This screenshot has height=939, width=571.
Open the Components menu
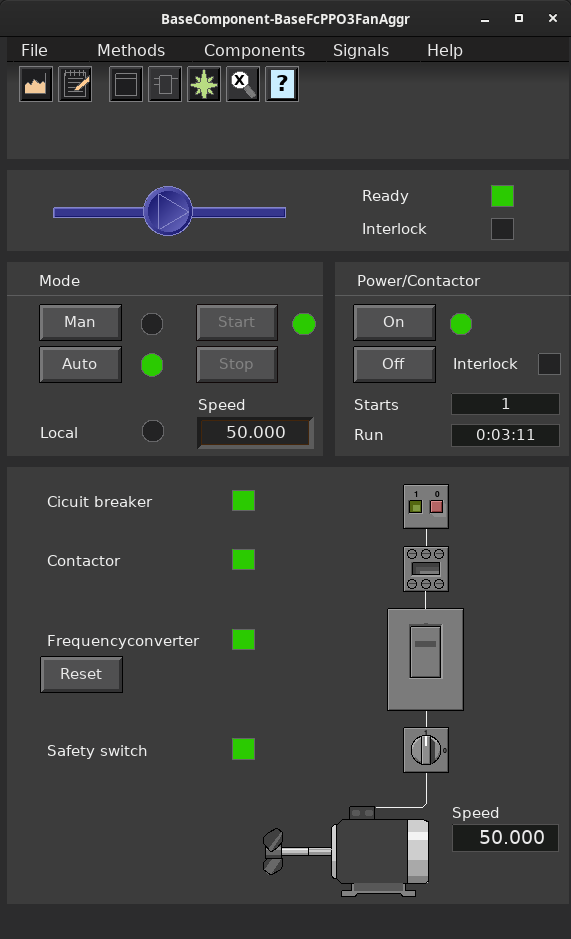click(254, 50)
